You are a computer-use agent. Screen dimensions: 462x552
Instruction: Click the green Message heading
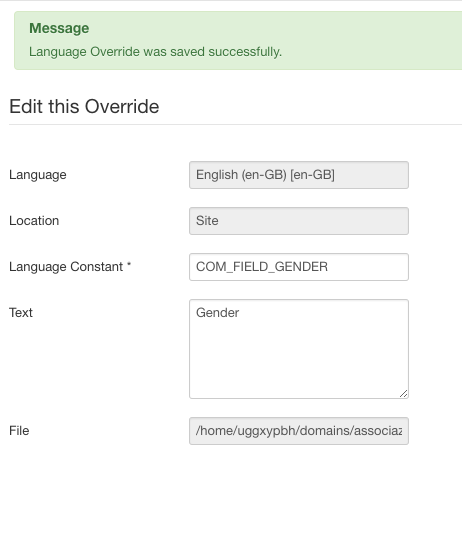pyautogui.click(x=59, y=28)
